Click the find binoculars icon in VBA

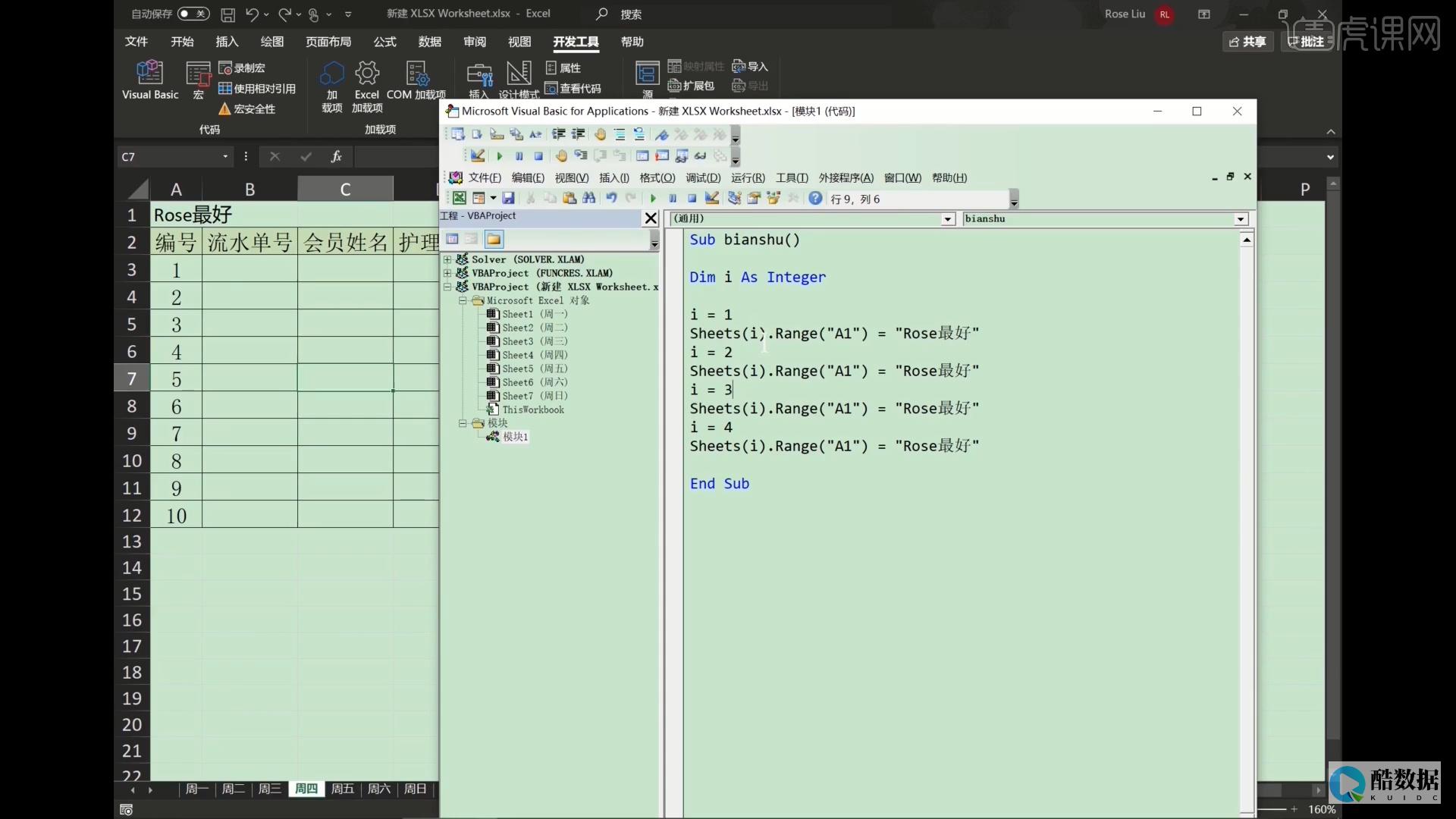pyautogui.click(x=588, y=199)
